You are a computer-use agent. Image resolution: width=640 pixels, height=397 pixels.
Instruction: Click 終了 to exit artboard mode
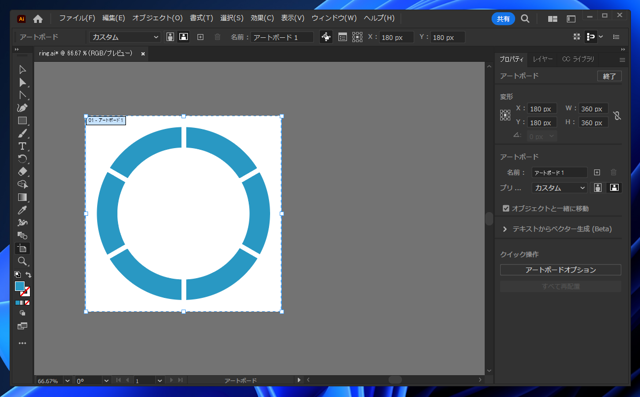609,76
